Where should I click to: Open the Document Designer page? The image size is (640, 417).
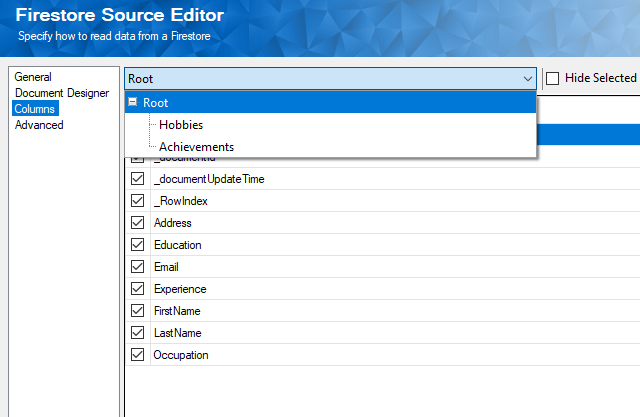[x=62, y=93]
